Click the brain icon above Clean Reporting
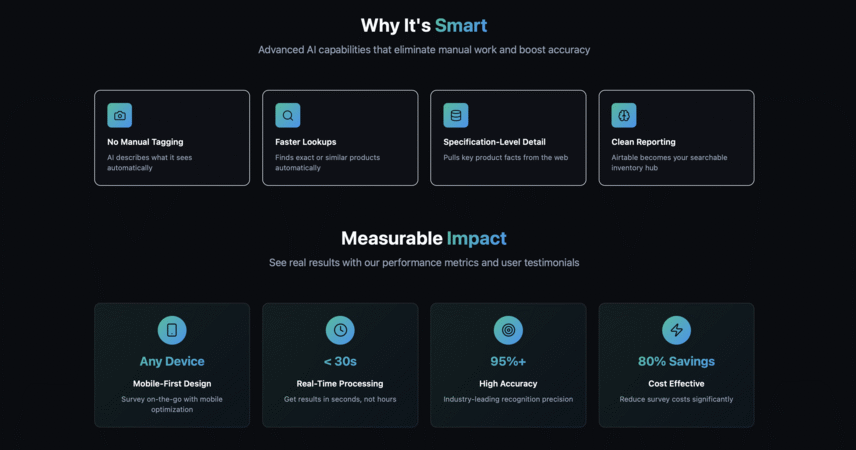 click(624, 115)
